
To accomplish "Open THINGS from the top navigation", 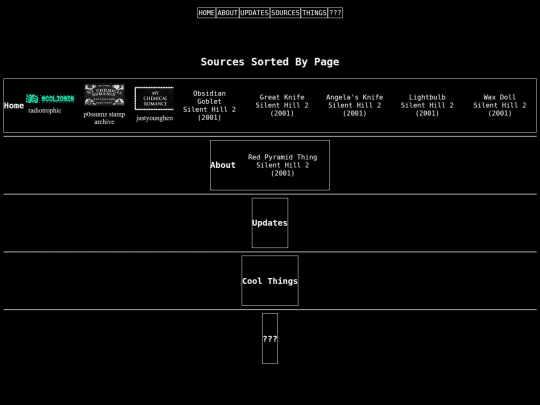I will coord(314,13).
